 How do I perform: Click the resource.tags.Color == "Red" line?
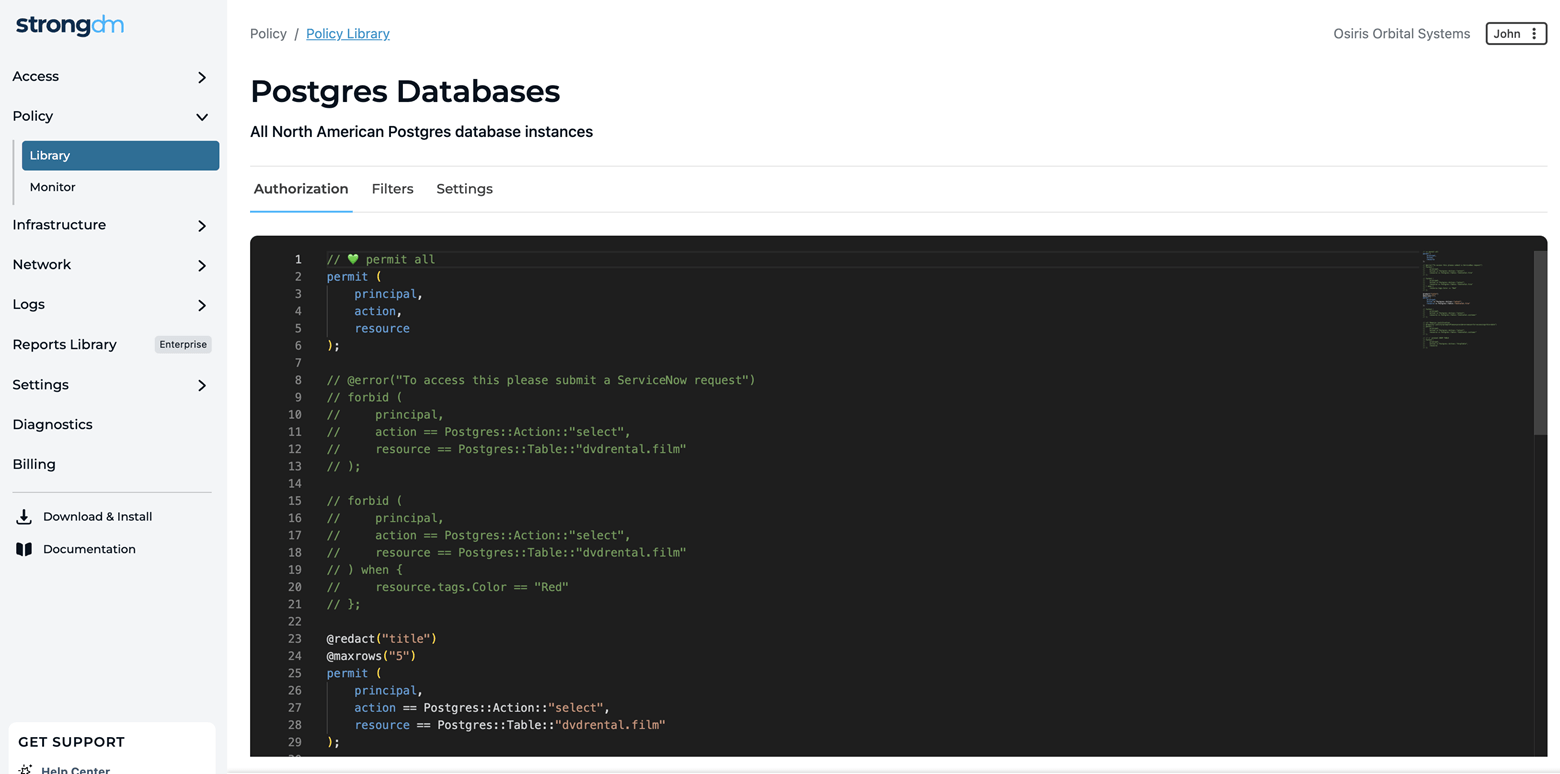448,587
